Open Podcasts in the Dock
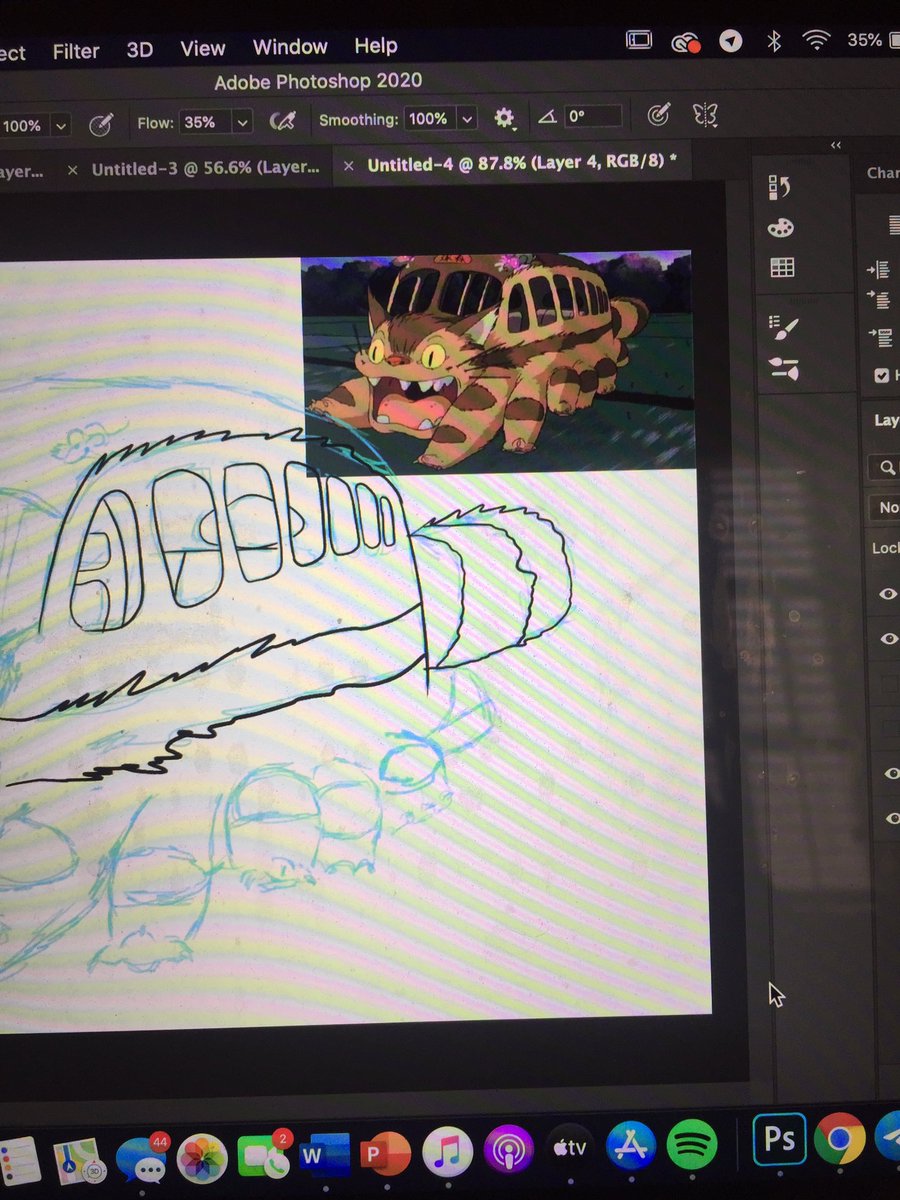 (x=508, y=1150)
